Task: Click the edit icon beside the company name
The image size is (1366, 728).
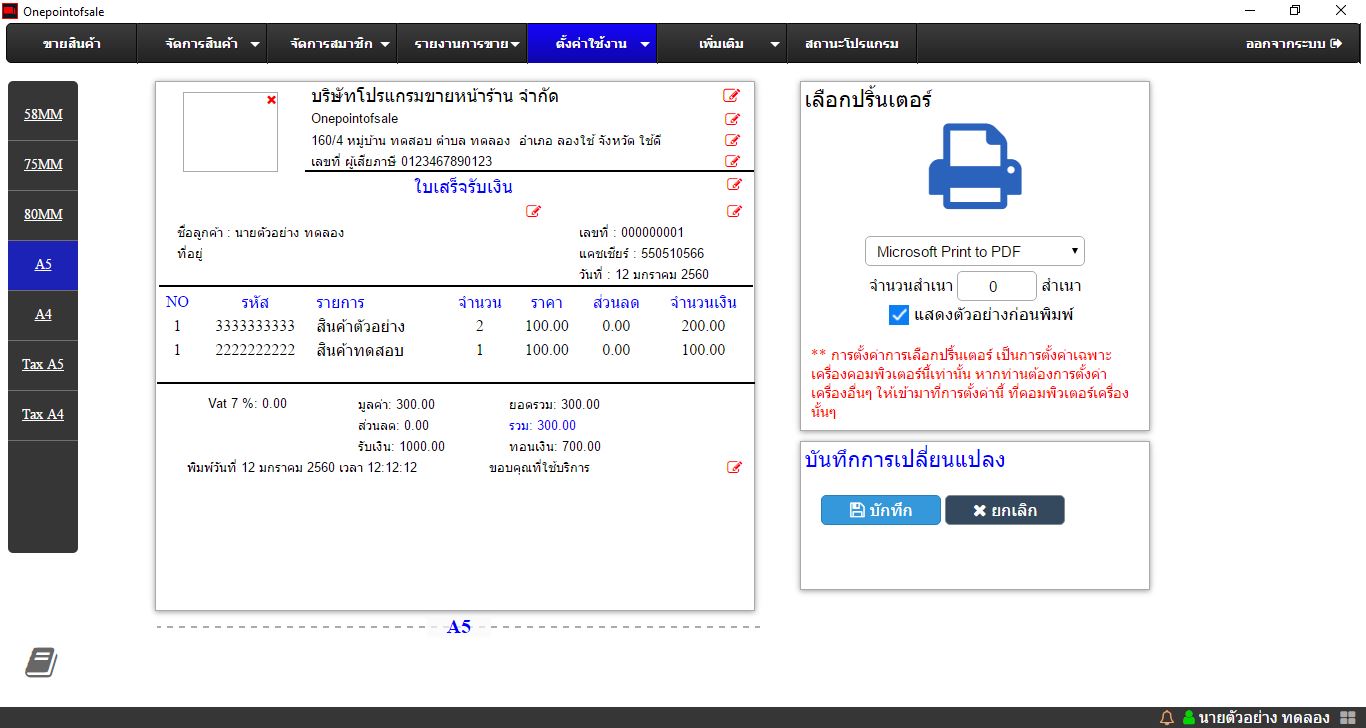Action: [x=732, y=96]
